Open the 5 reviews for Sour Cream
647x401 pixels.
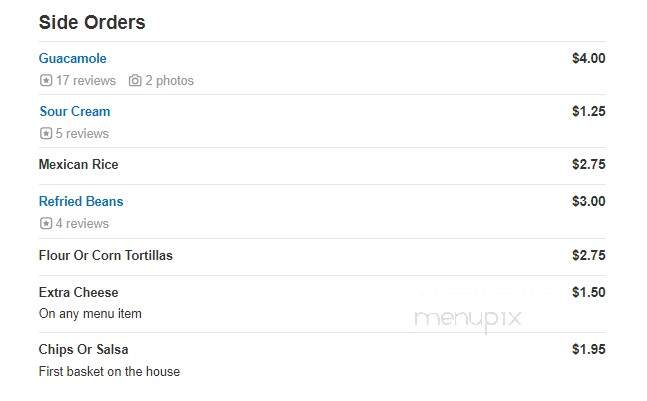click(82, 134)
